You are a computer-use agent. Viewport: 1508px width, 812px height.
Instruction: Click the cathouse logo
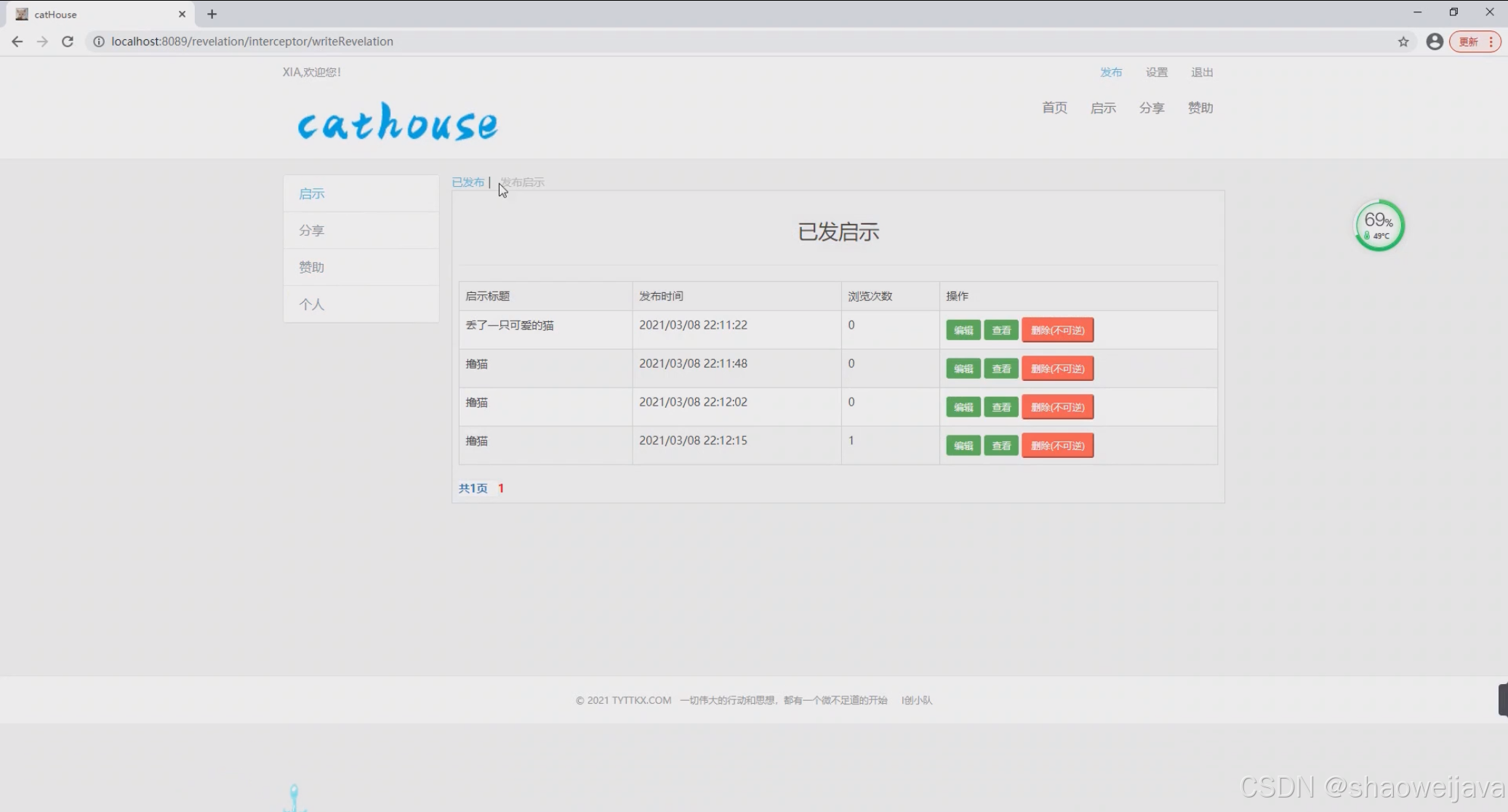[x=398, y=122]
